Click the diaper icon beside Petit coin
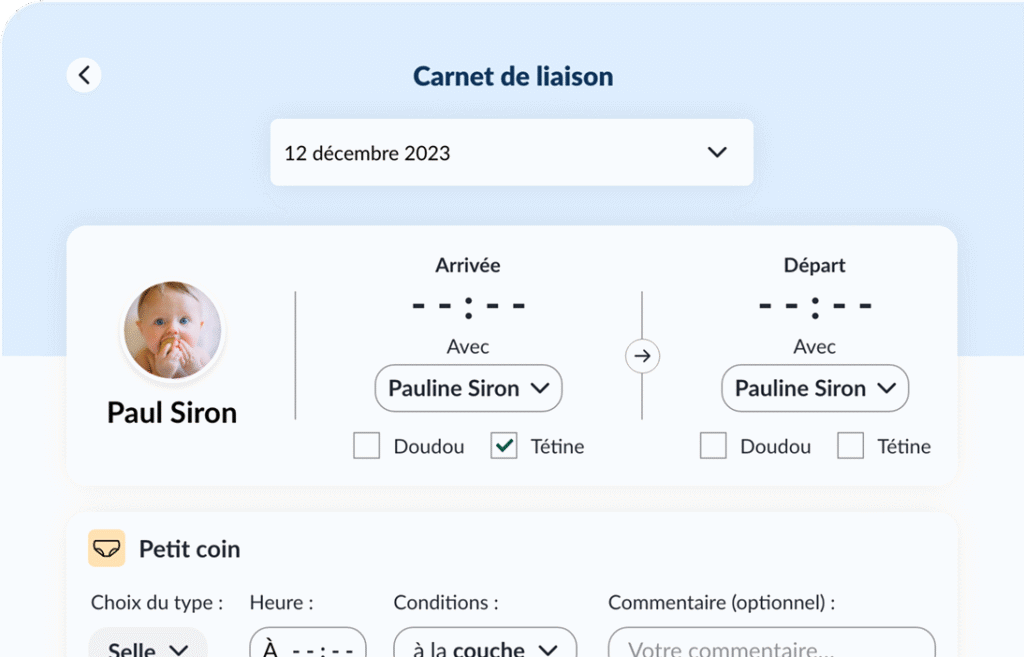The image size is (1024, 657). click(x=106, y=548)
